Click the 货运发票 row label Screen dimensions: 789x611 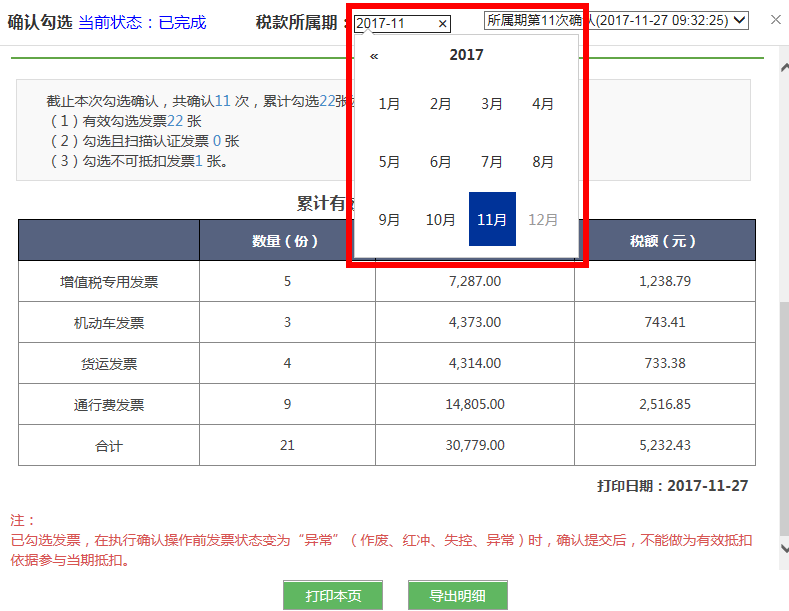coord(109,364)
